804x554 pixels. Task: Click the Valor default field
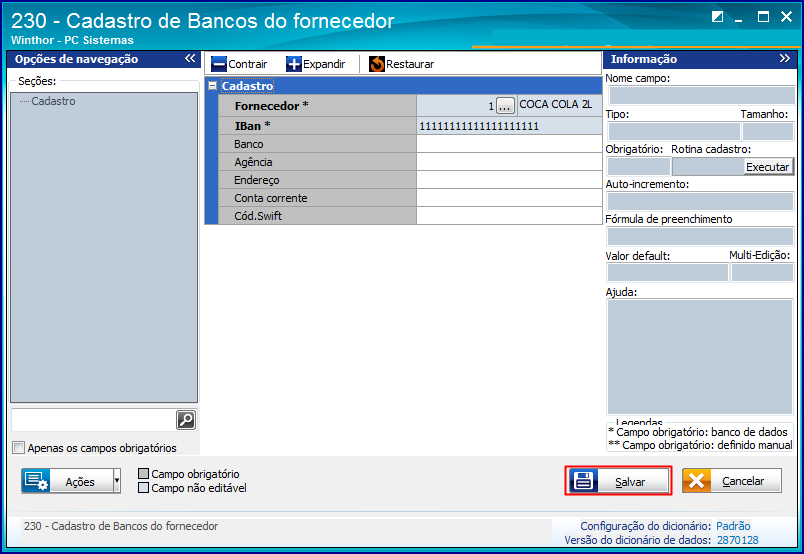668,272
